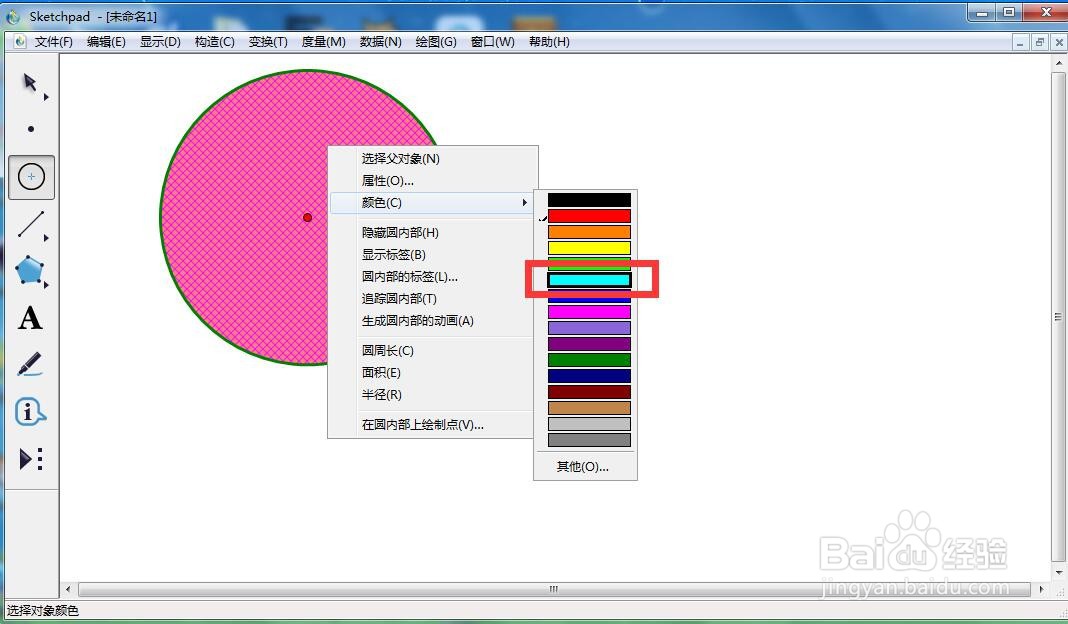Image resolution: width=1068 pixels, height=624 pixels.
Task: Pick the red color swatch
Action: (x=589, y=216)
